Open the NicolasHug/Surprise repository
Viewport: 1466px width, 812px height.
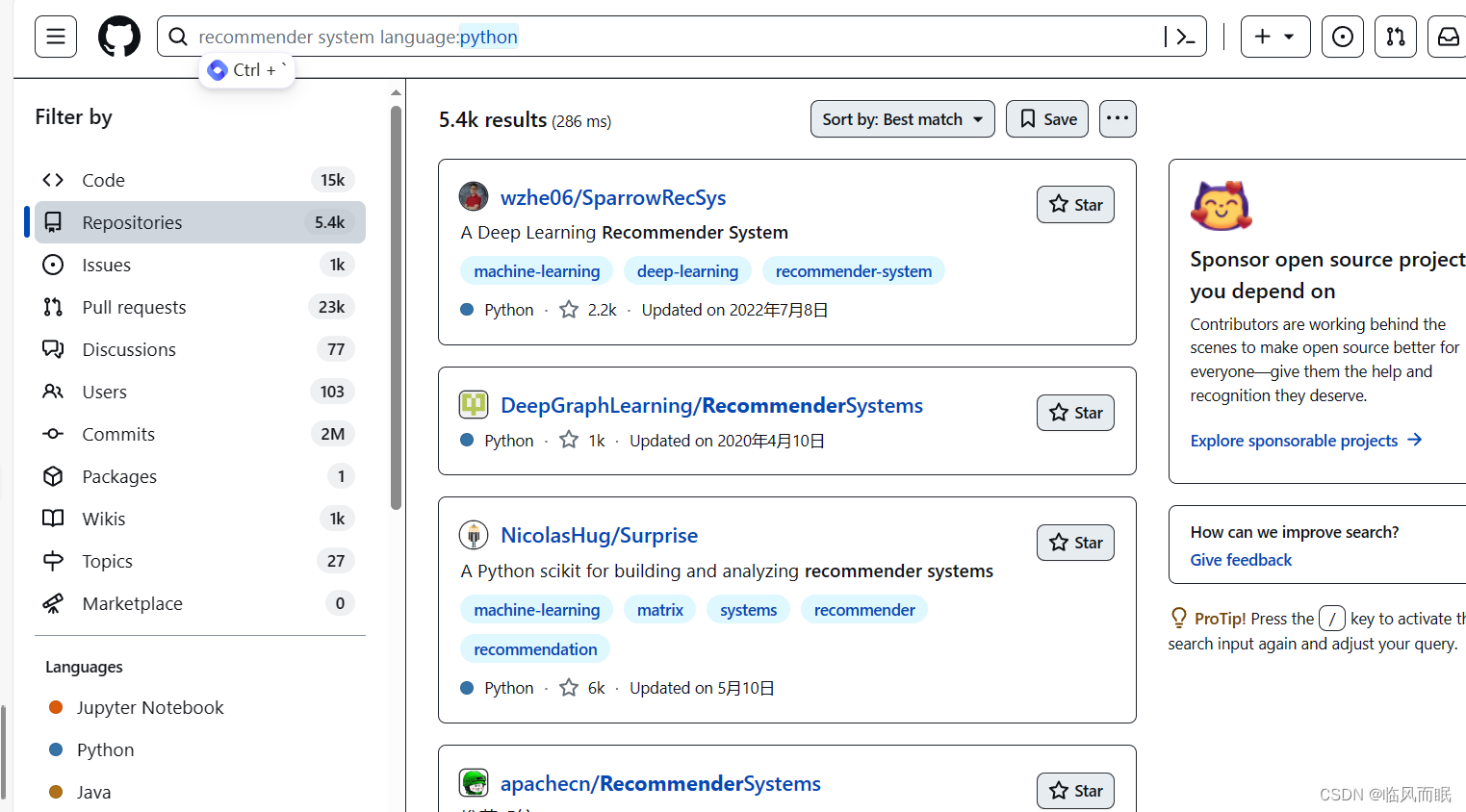(599, 535)
